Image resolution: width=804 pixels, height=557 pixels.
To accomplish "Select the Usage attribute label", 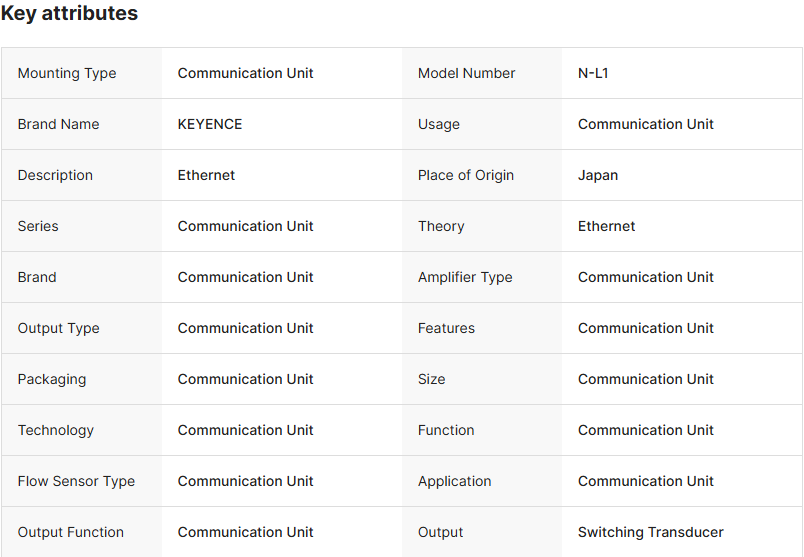I will coord(439,124).
